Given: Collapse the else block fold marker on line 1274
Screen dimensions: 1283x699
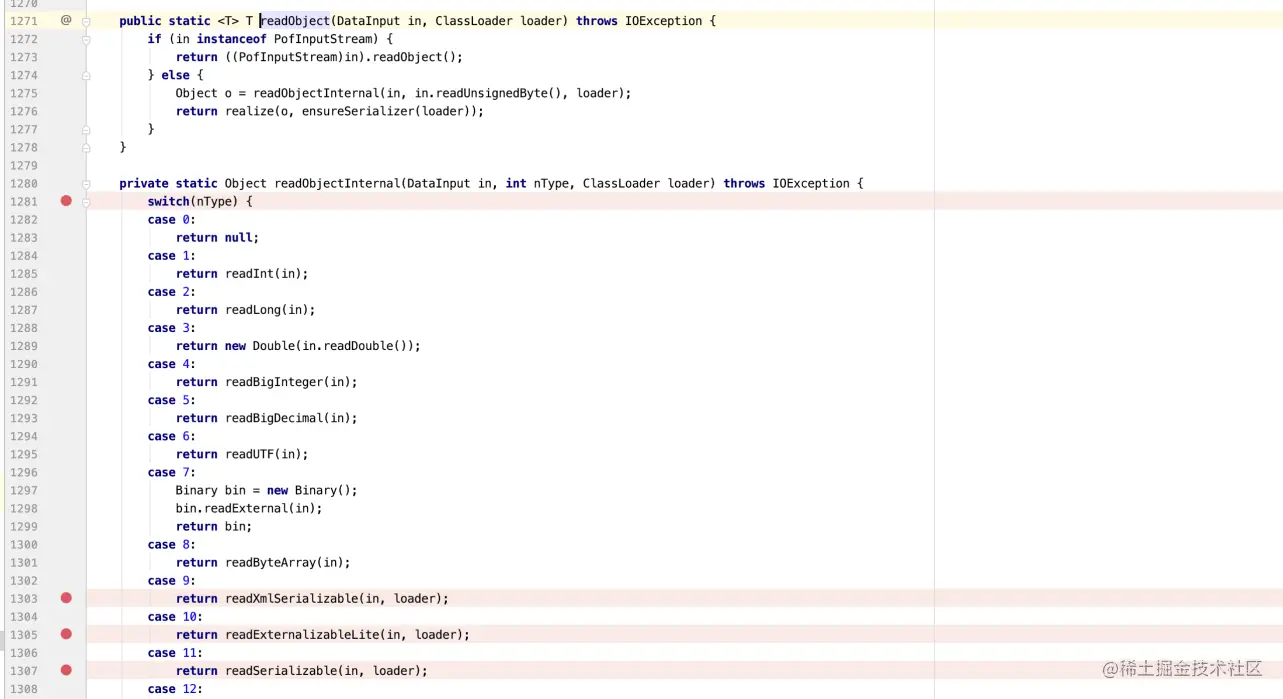Looking at the screenshot, I should [86, 75].
